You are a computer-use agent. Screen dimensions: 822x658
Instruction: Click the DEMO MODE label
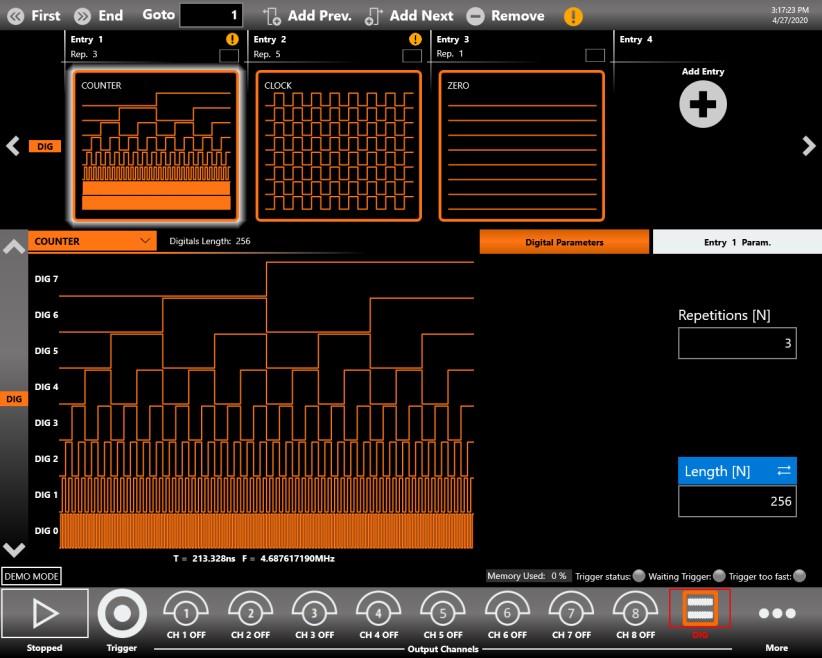pos(31,576)
